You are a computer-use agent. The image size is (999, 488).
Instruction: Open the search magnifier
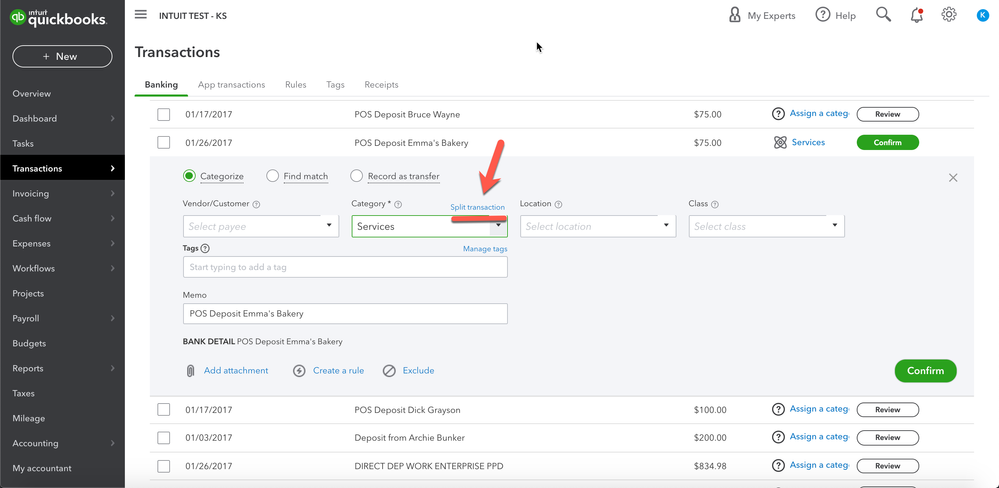coord(883,15)
